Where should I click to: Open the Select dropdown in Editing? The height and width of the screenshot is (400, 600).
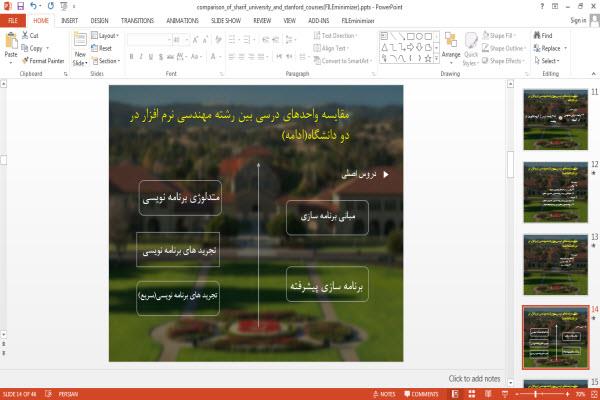(x=547, y=61)
